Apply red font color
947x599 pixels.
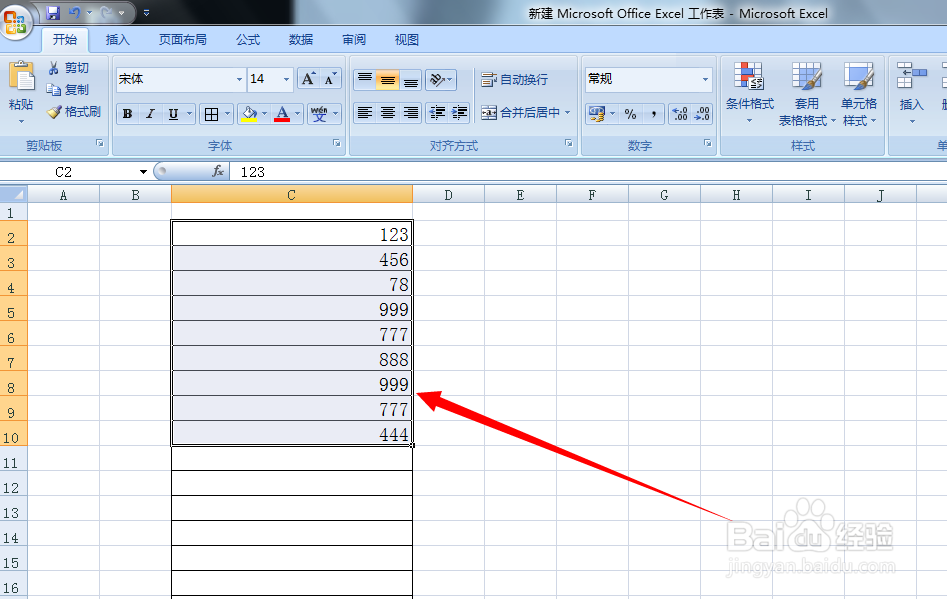[282, 114]
